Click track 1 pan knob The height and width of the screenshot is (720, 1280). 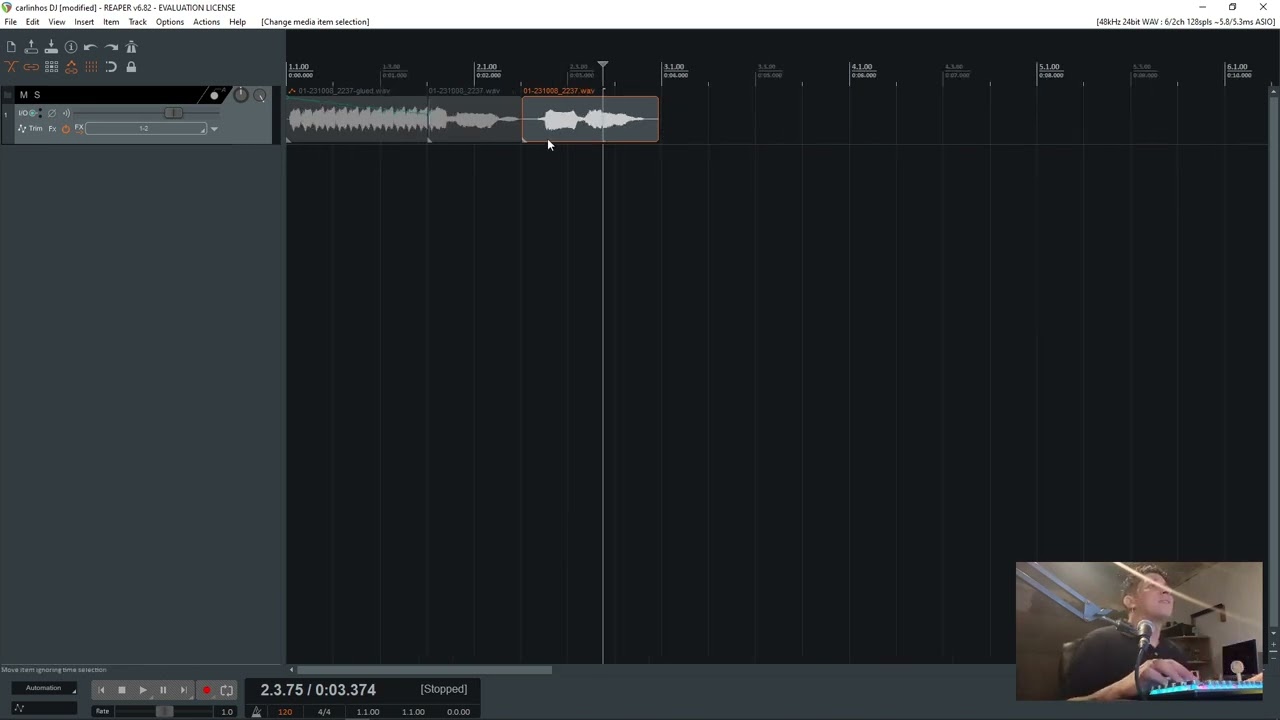tap(241, 94)
